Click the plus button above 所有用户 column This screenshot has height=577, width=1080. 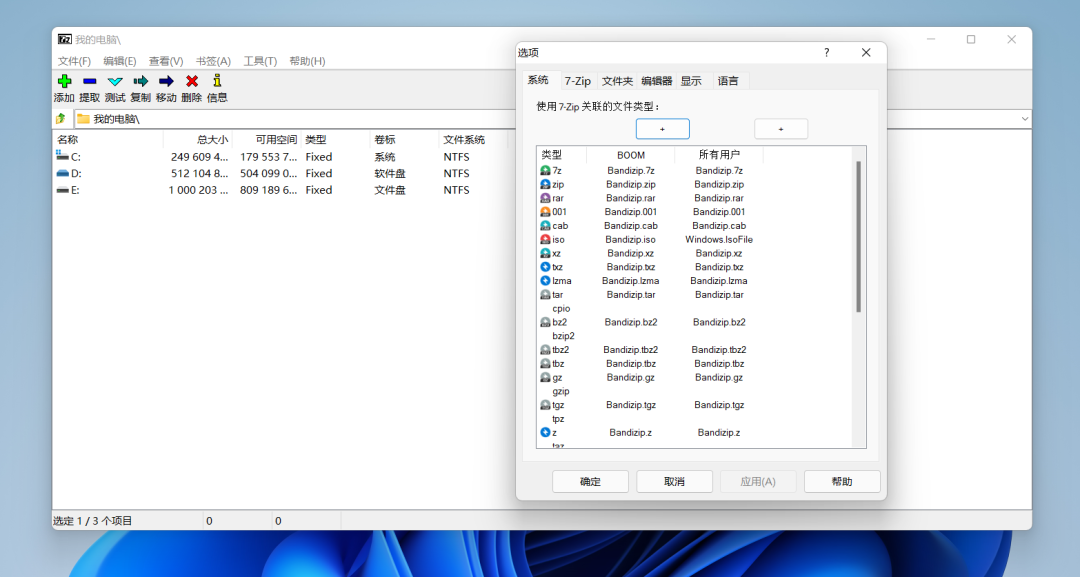point(781,129)
